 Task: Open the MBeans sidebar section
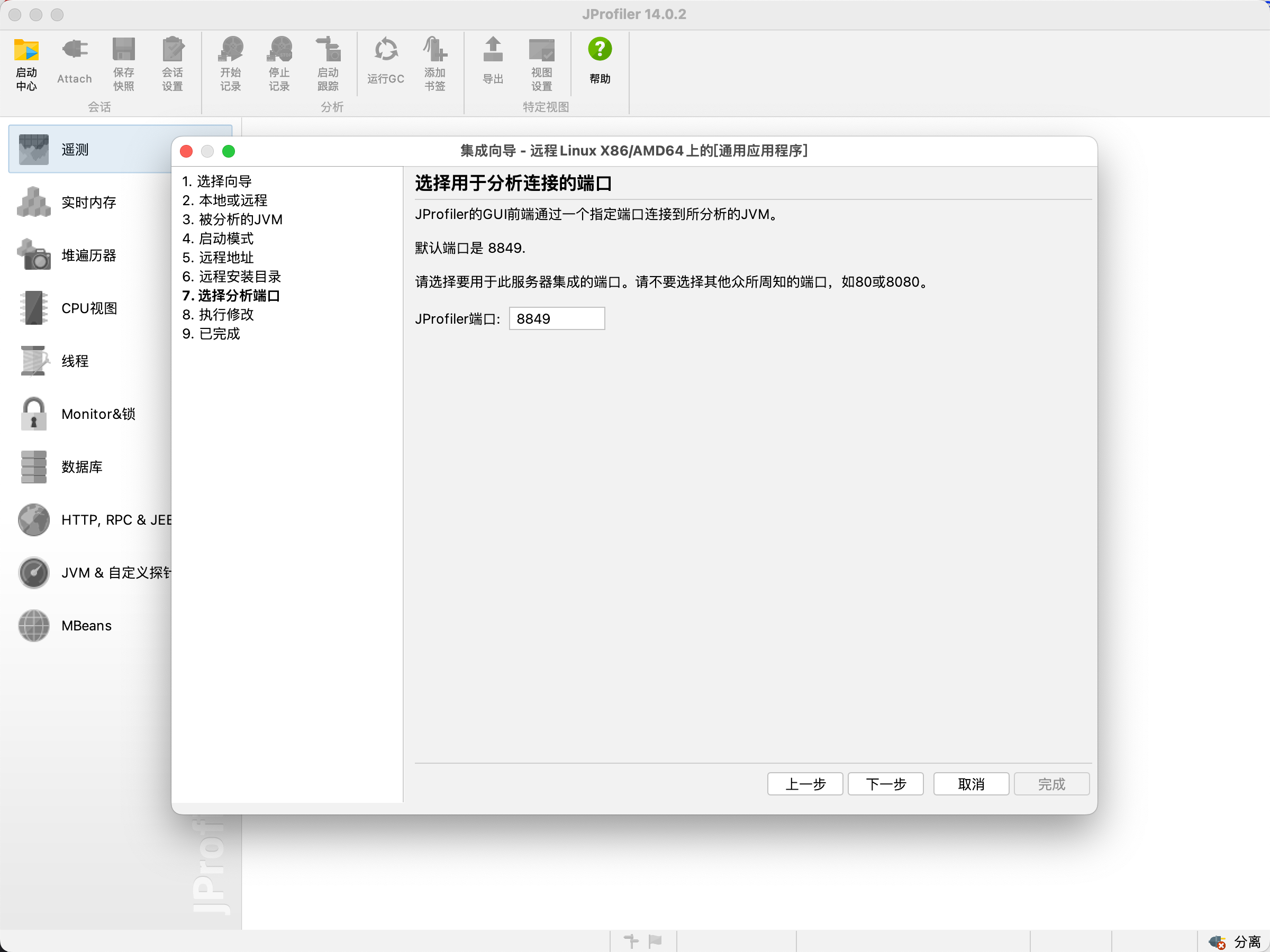pyautogui.click(x=86, y=626)
